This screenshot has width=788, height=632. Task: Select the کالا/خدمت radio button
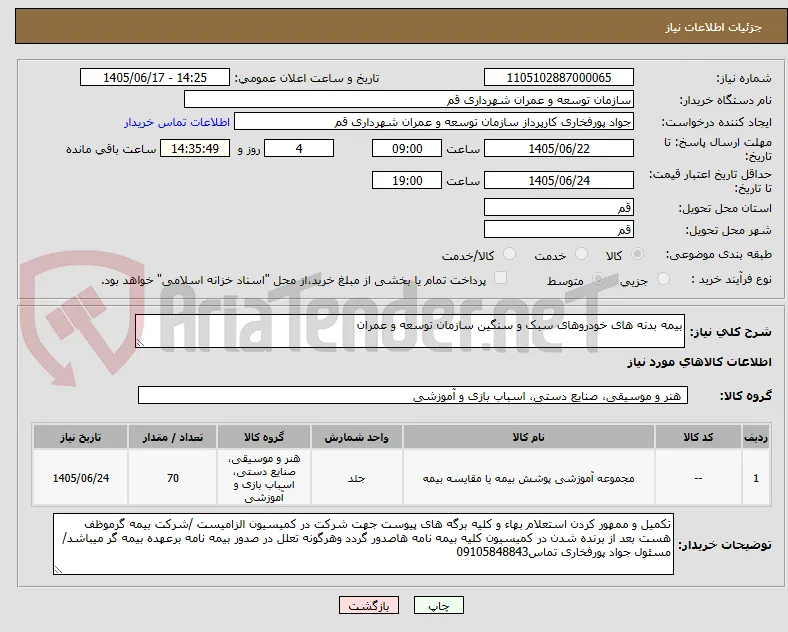pos(510,254)
